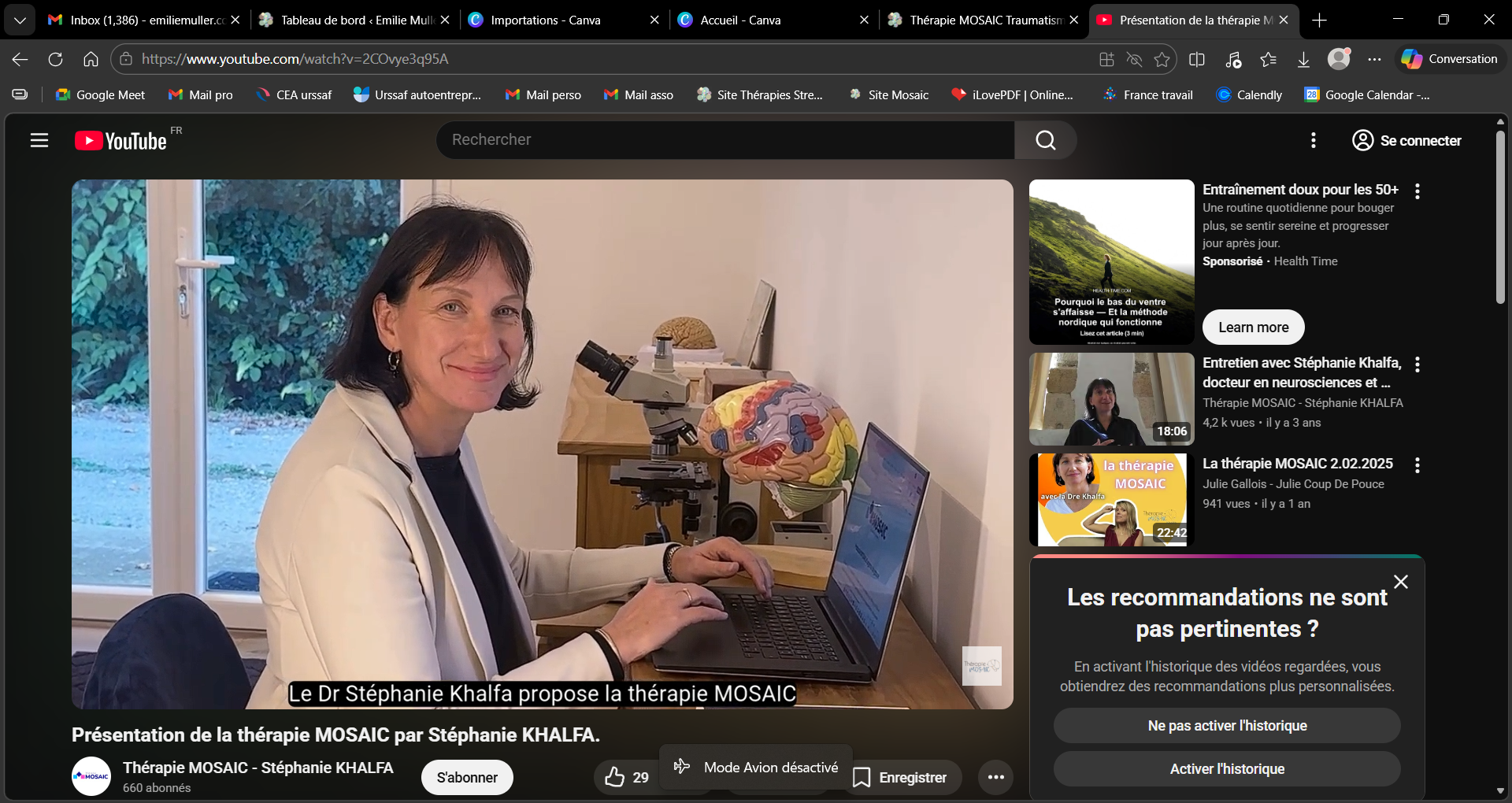The height and width of the screenshot is (803, 1512).
Task: Choose Activer l'historique
Action: (x=1226, y=769)
